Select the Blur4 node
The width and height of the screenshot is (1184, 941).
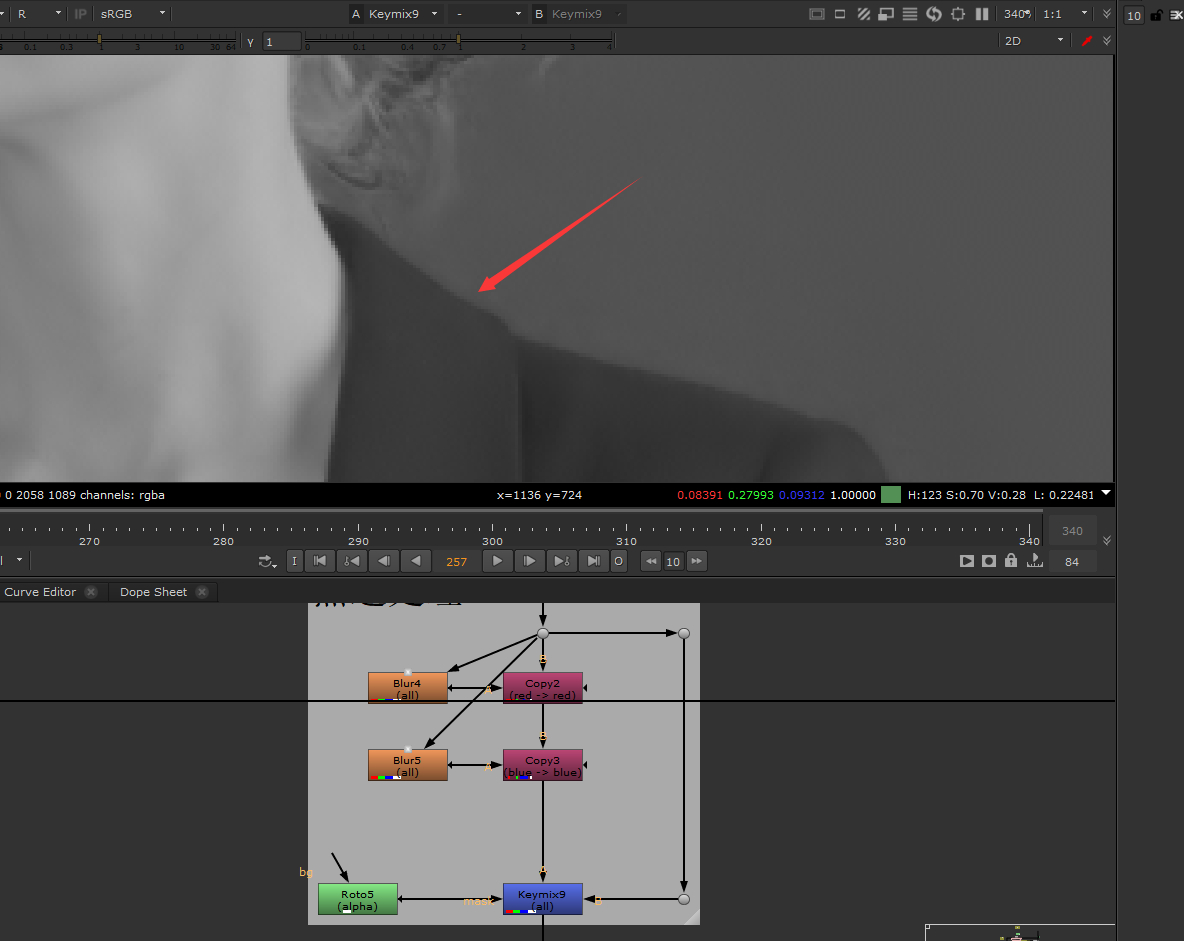coord(408,688)
